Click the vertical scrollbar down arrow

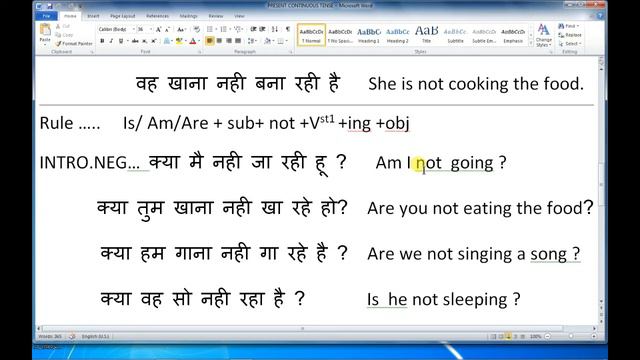pos(601,302)
